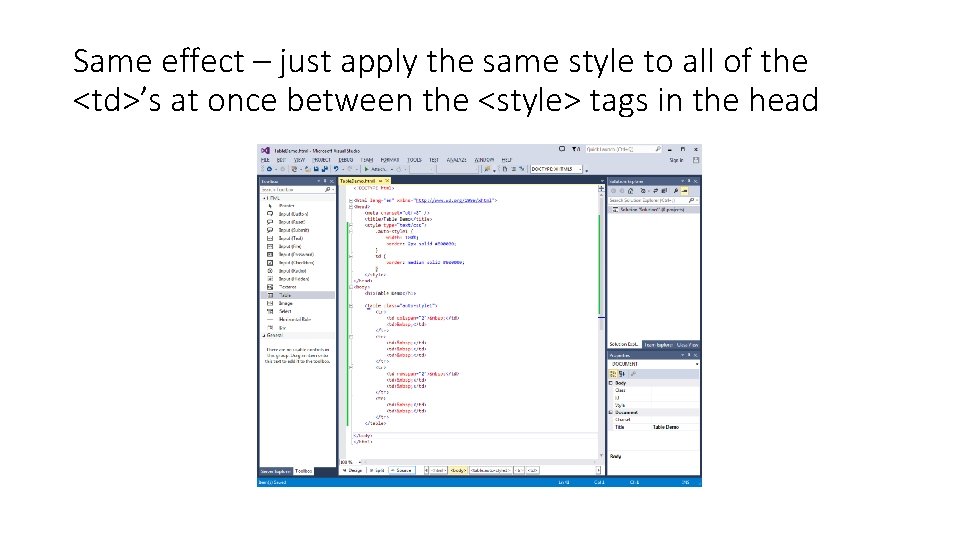Open the HELP menu
960x540 pixels.
click(506, 160)
